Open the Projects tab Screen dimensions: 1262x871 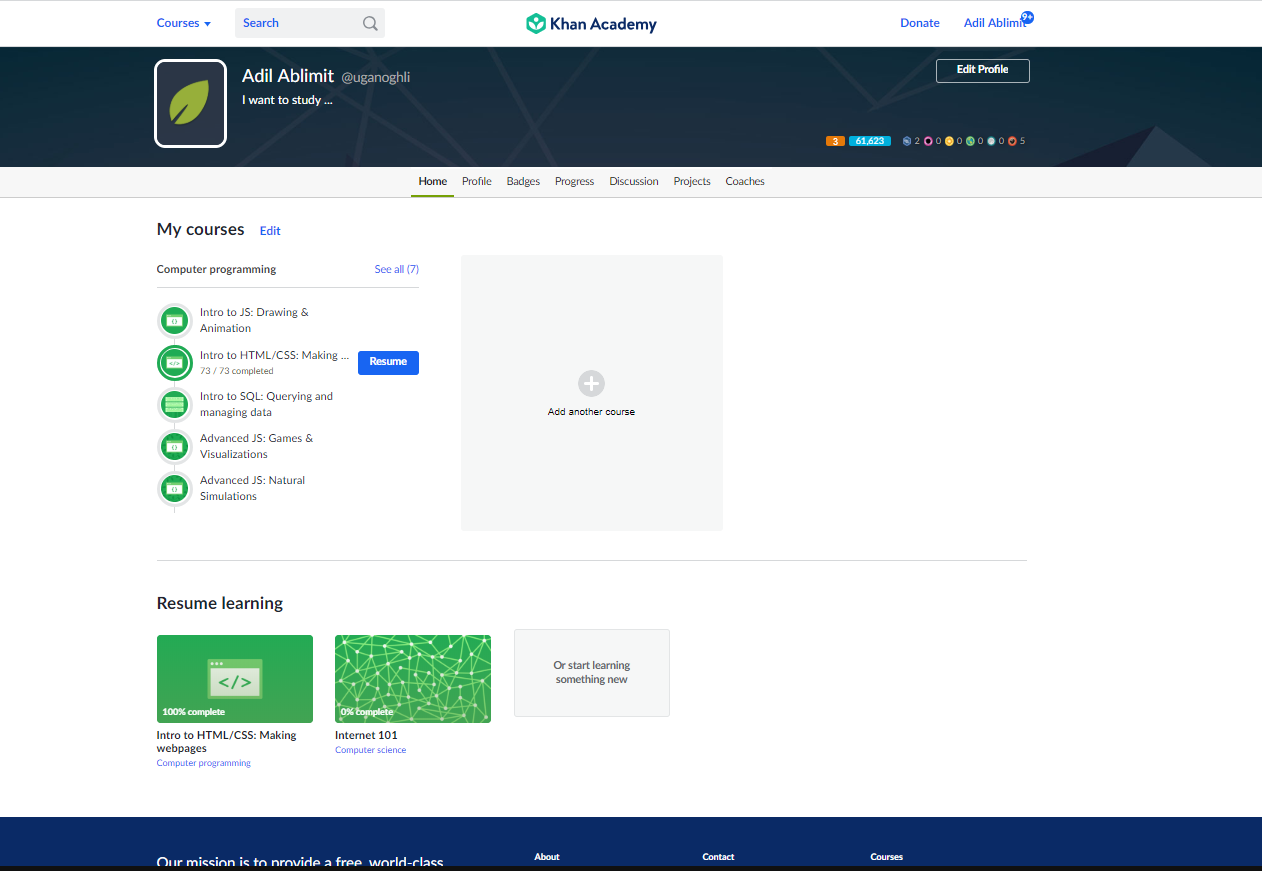692,181
